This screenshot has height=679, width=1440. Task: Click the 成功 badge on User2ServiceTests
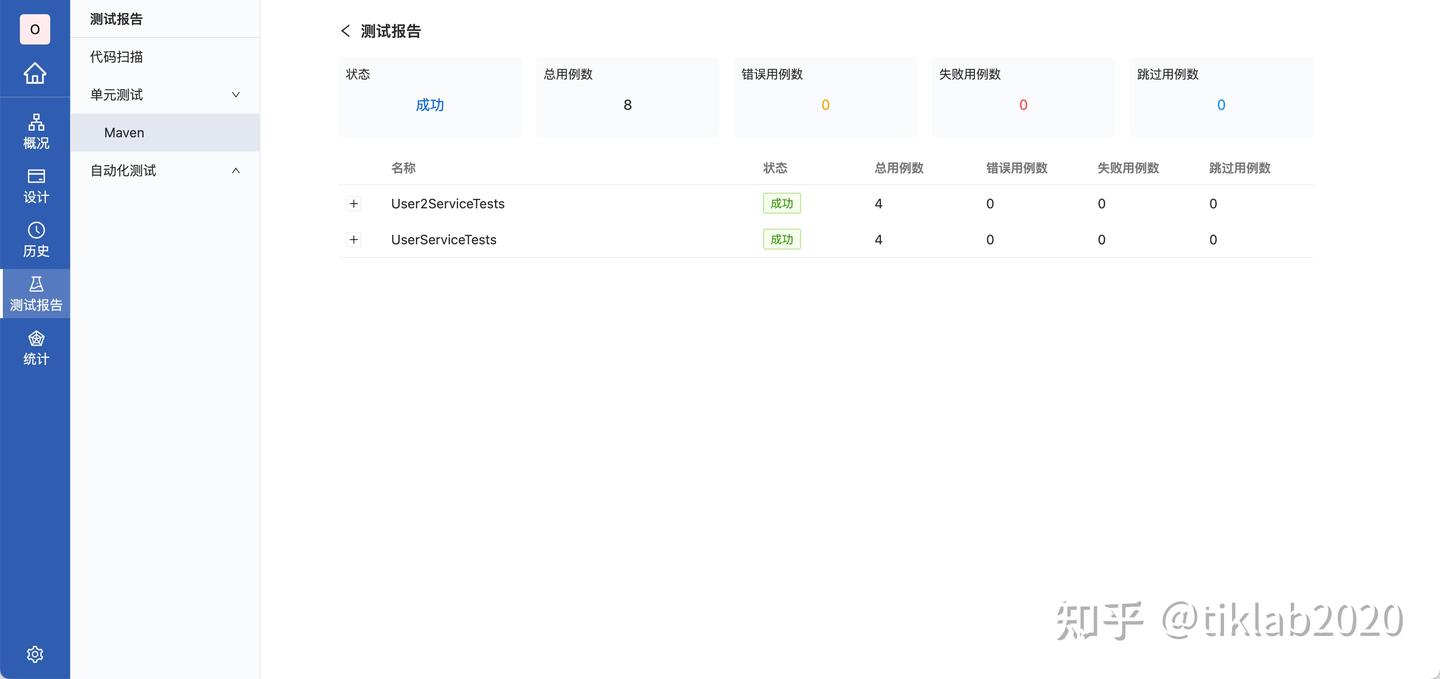781,203
